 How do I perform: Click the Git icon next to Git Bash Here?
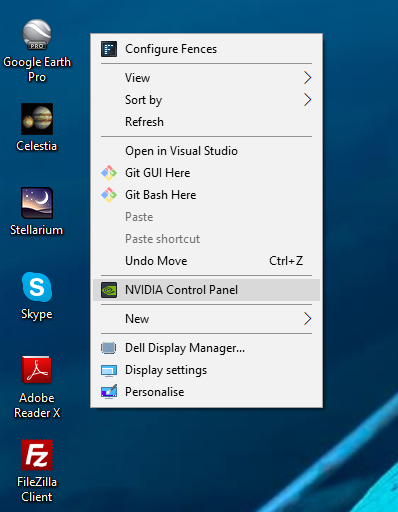109,195
